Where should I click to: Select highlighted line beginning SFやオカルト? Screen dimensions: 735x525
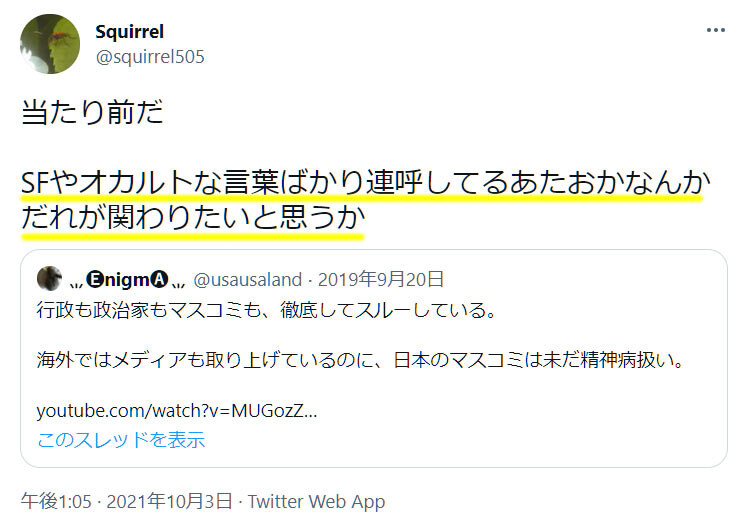click(x=366, y=182)
